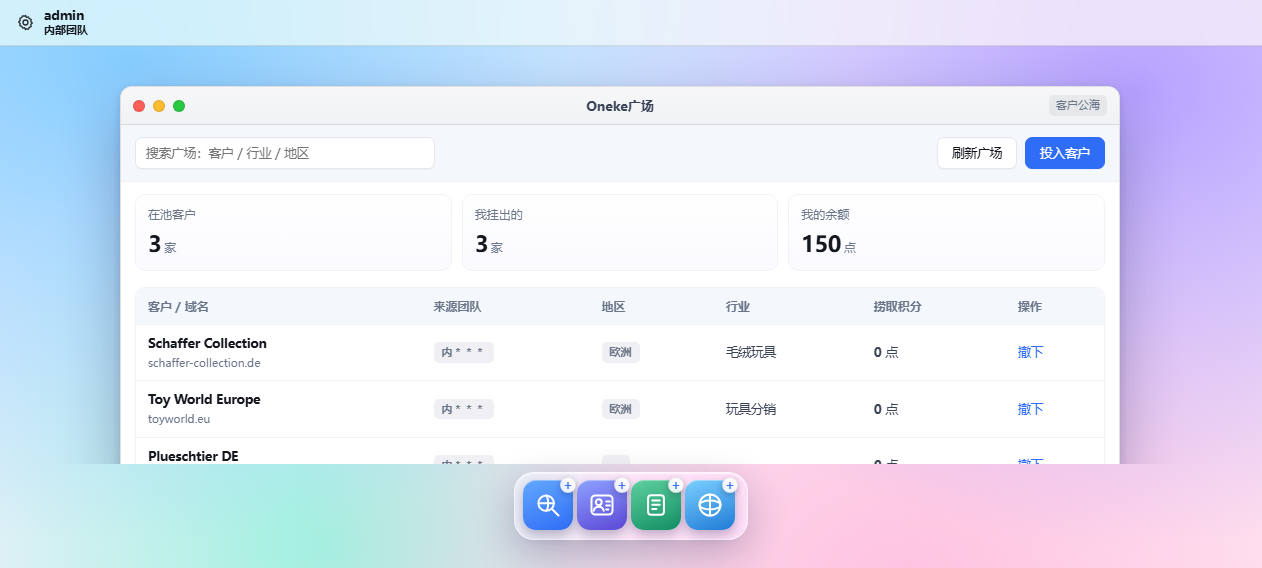Click domain toyworld.eu
Screen dimensions: 1262x568
tap(179, 419)
